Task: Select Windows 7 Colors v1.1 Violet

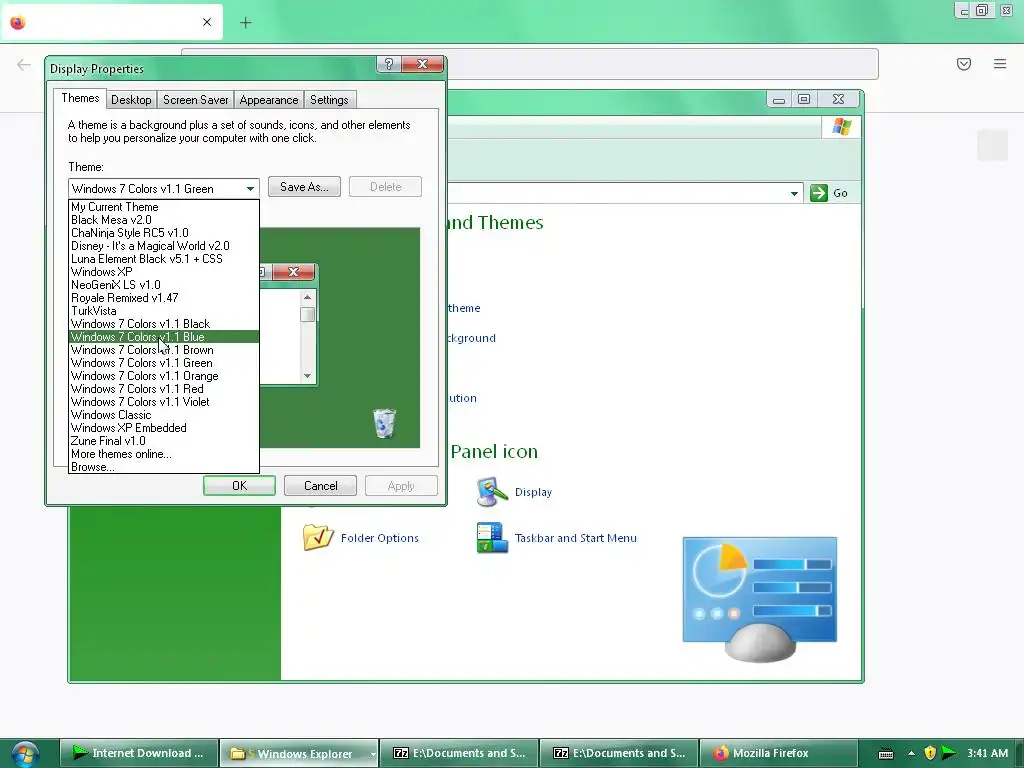Action: point(164,402)
